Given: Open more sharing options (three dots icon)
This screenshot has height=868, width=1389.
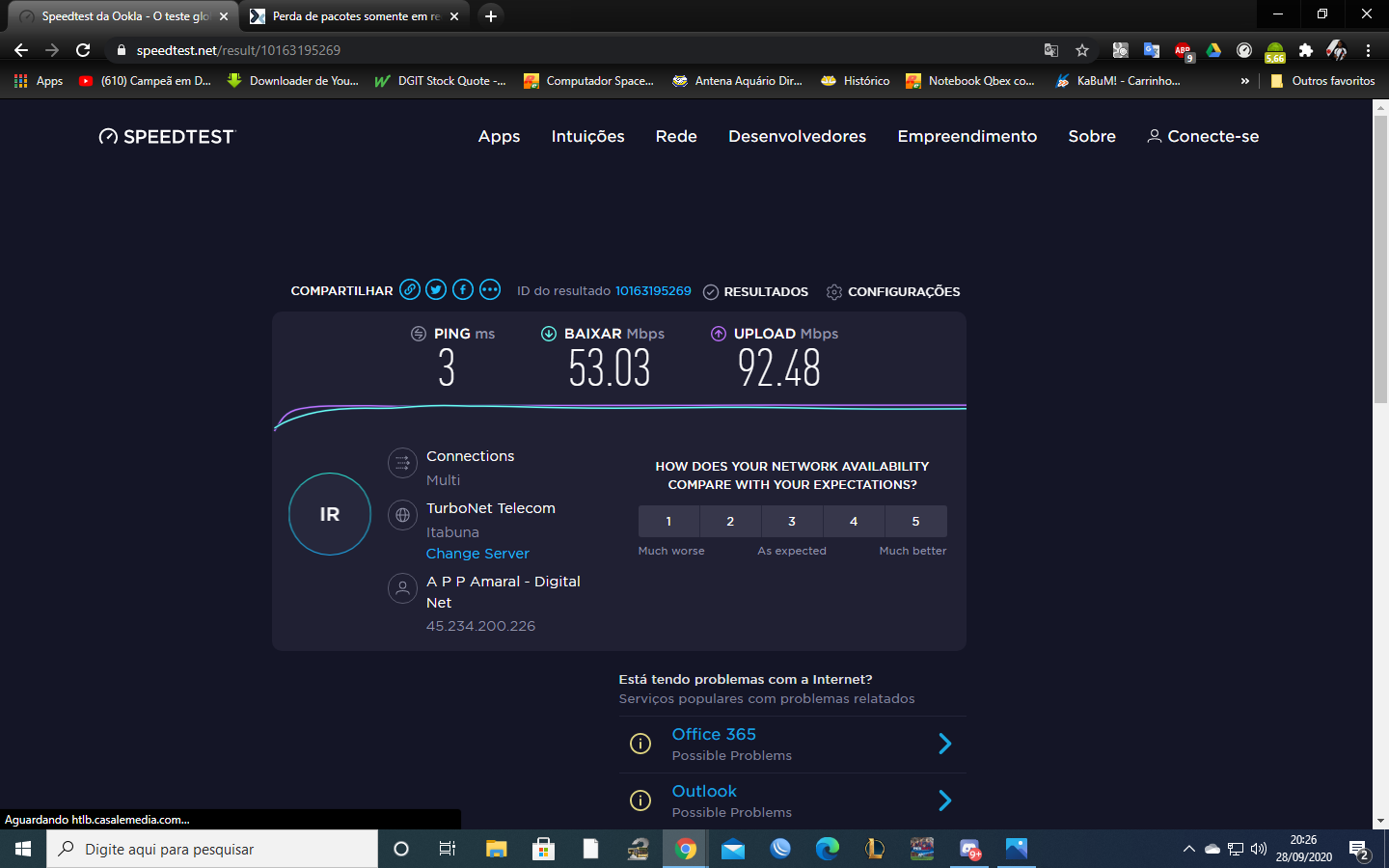Looking at the screenshot, I should pyautogui.click(x=490, y=289).
